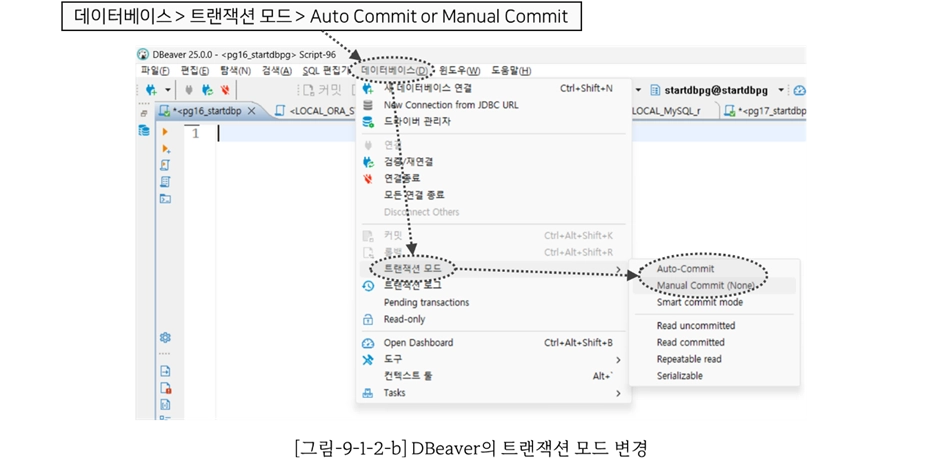Viewport: 942px width, 471px height.
Task: Click dropdown arrow left of startdbpg@startdbpg
Action: click(x=639, y=90)
